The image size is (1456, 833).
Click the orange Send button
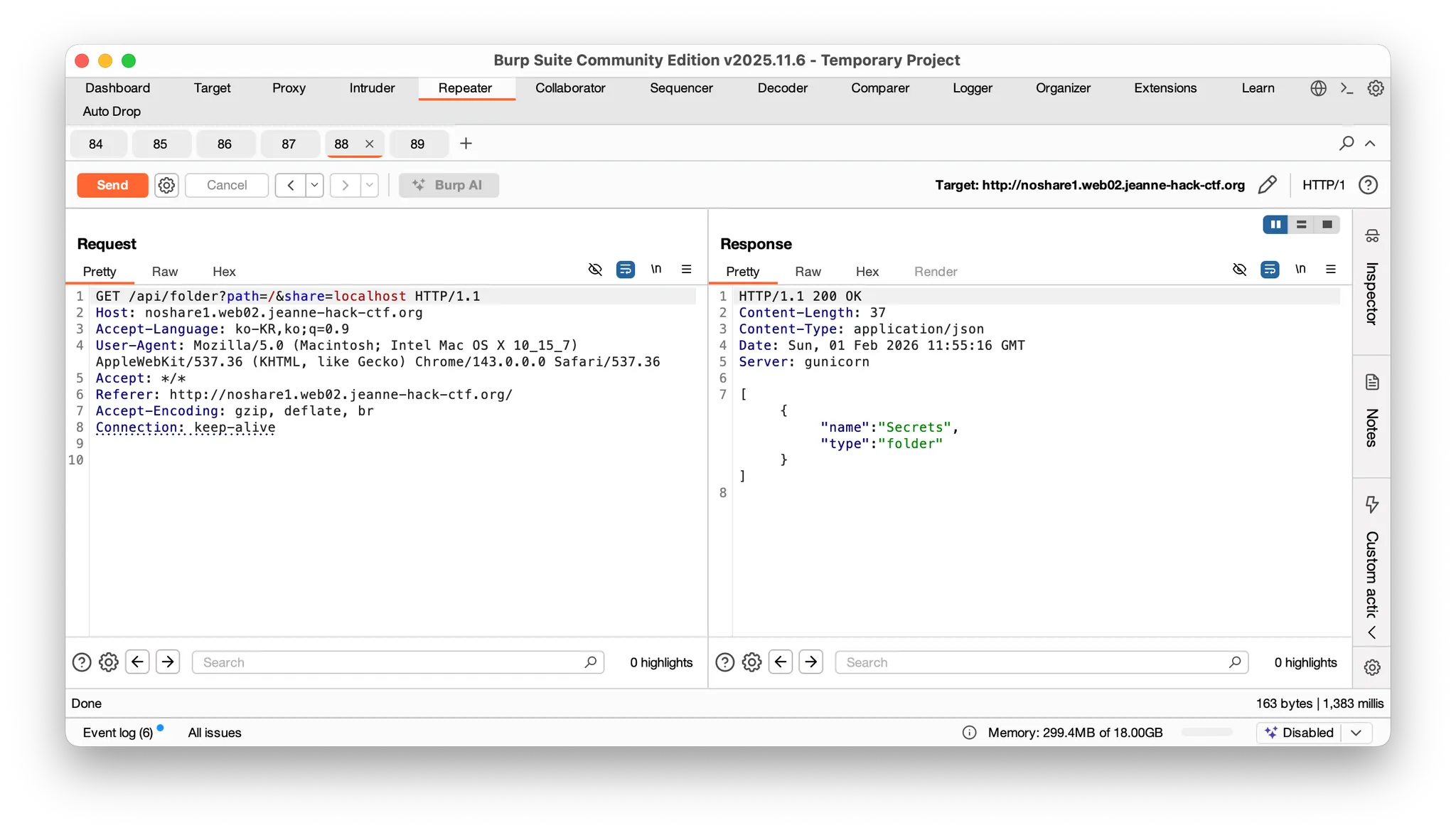click(x=112, y=185)
